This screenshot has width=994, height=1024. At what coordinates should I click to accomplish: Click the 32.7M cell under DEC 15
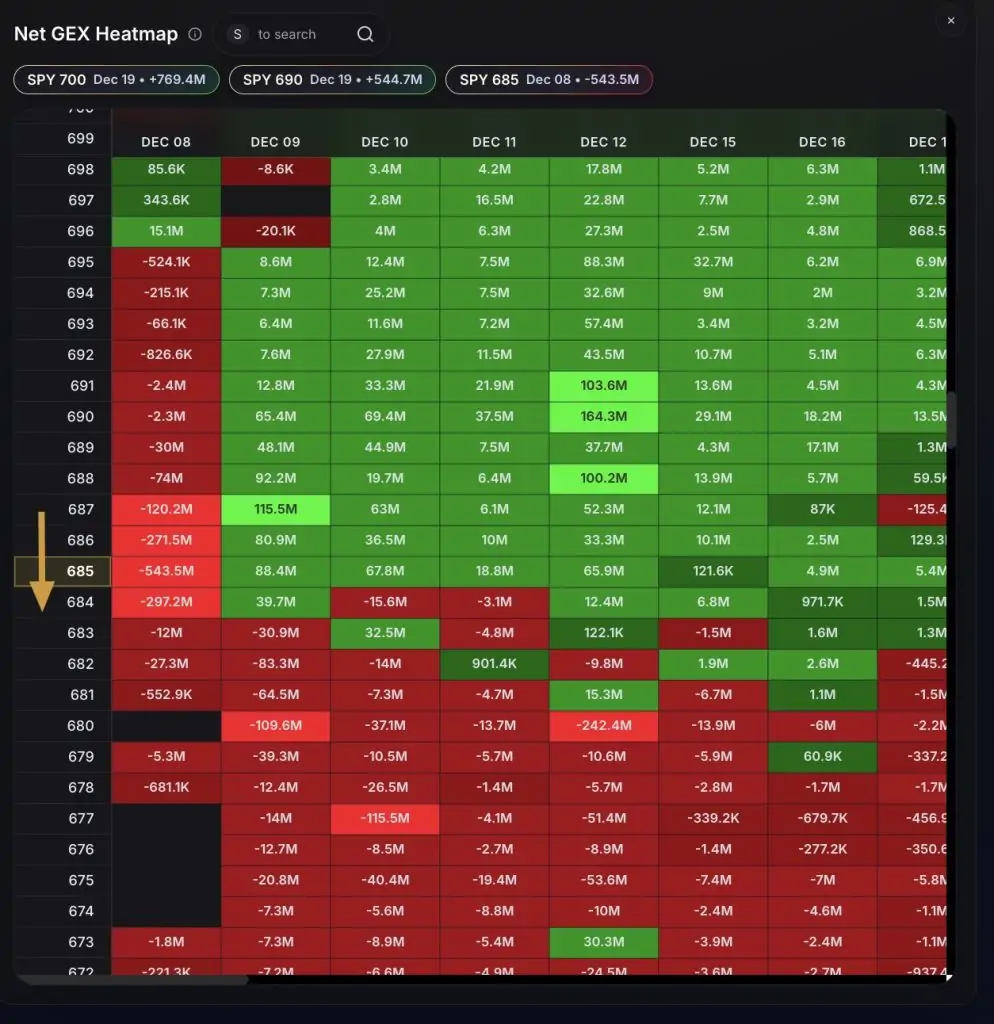coord(713,262)
